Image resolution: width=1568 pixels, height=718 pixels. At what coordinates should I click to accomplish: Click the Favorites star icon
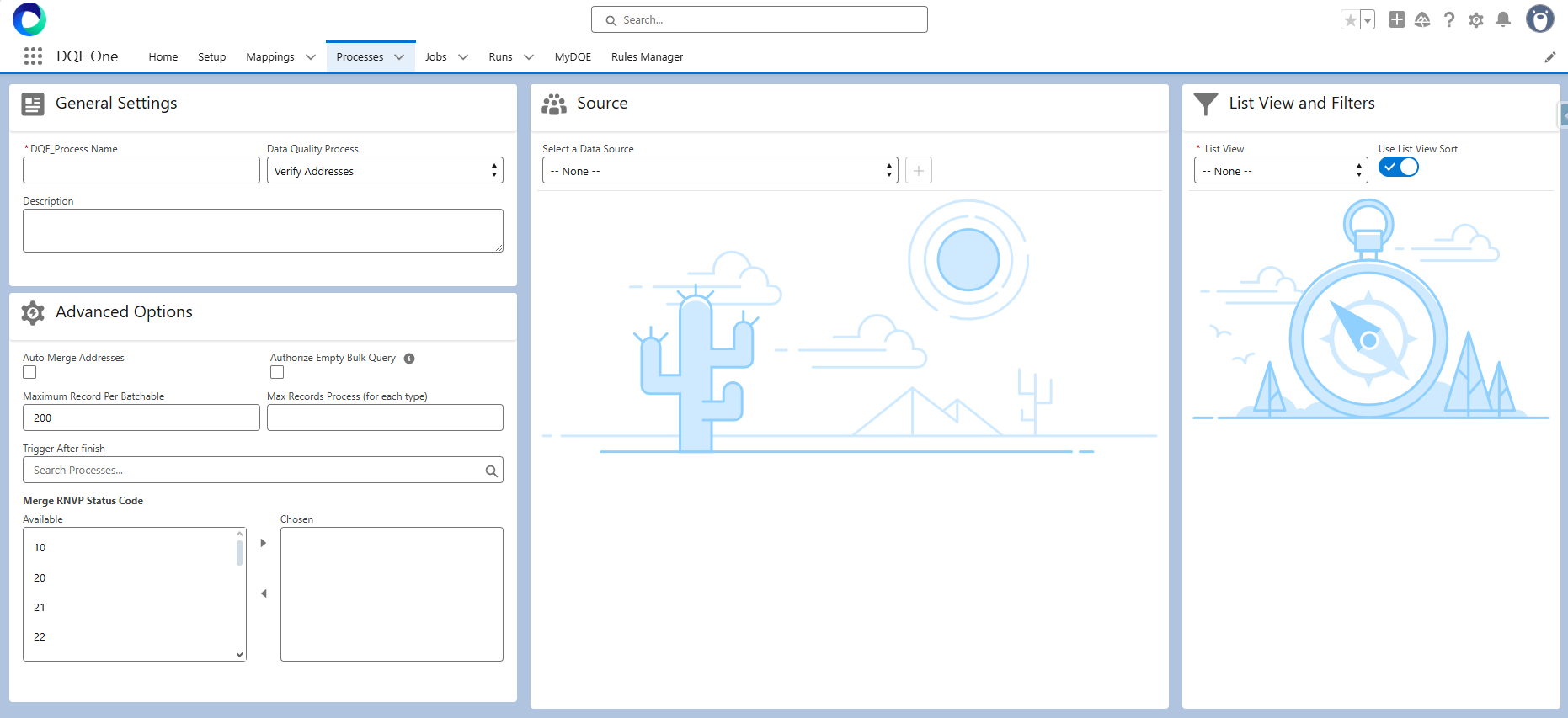1350,20
